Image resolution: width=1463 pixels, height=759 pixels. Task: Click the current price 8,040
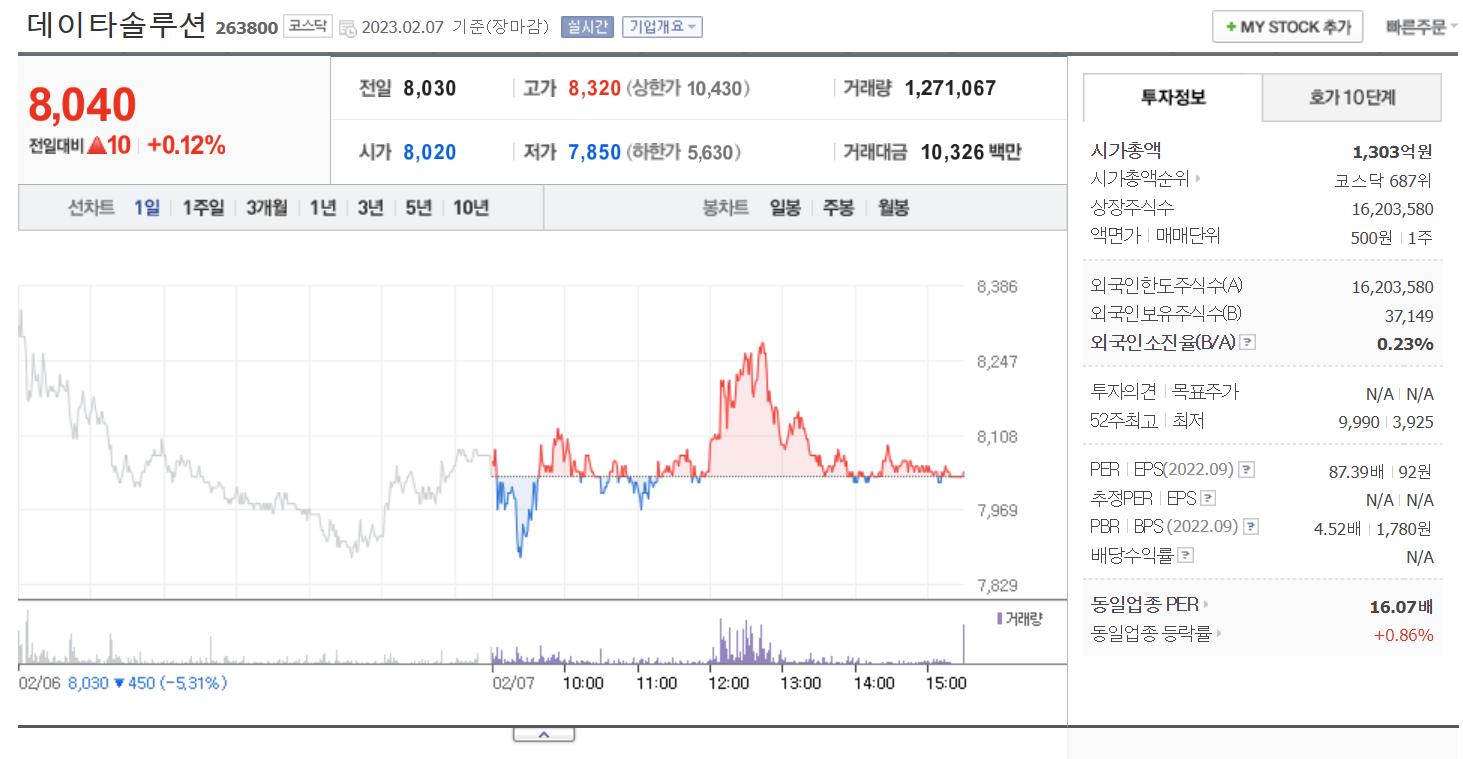tap(82, 104)
